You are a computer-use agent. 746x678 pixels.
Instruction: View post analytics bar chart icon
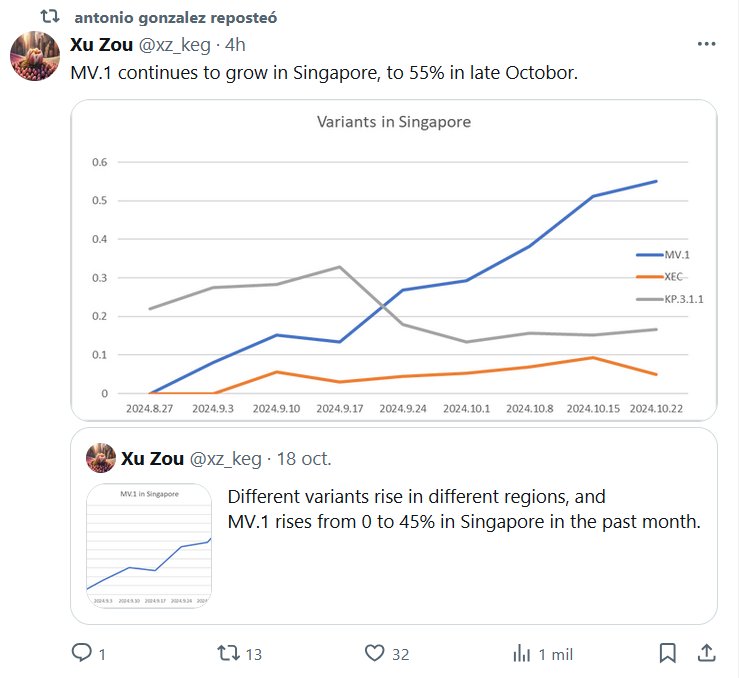click(521, 653)
